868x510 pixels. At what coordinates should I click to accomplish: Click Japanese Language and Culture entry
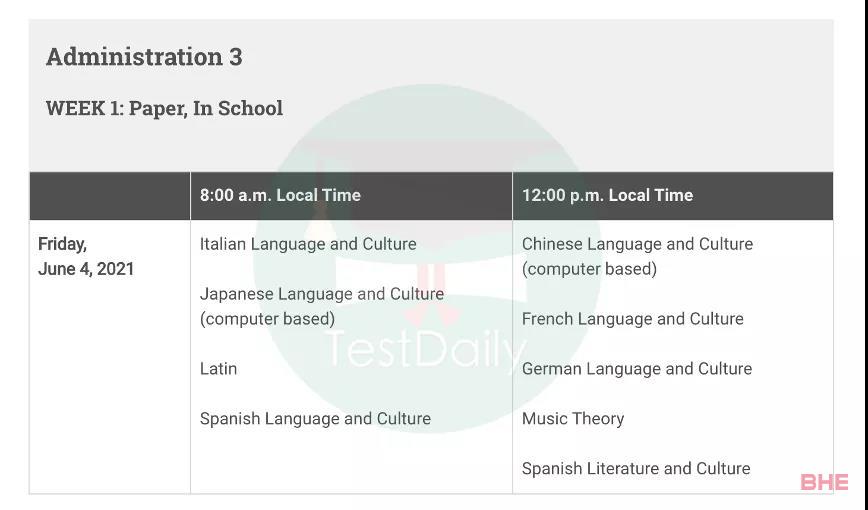pos(322,306)
